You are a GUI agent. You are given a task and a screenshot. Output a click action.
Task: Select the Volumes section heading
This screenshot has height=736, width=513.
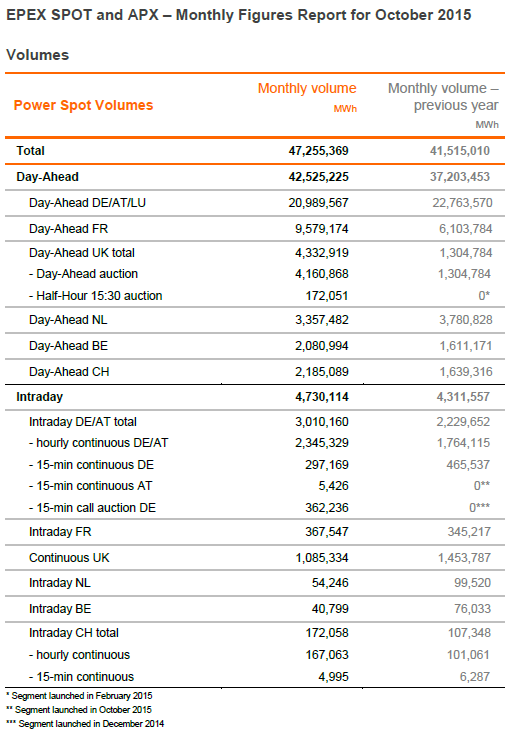coord(38,55)
